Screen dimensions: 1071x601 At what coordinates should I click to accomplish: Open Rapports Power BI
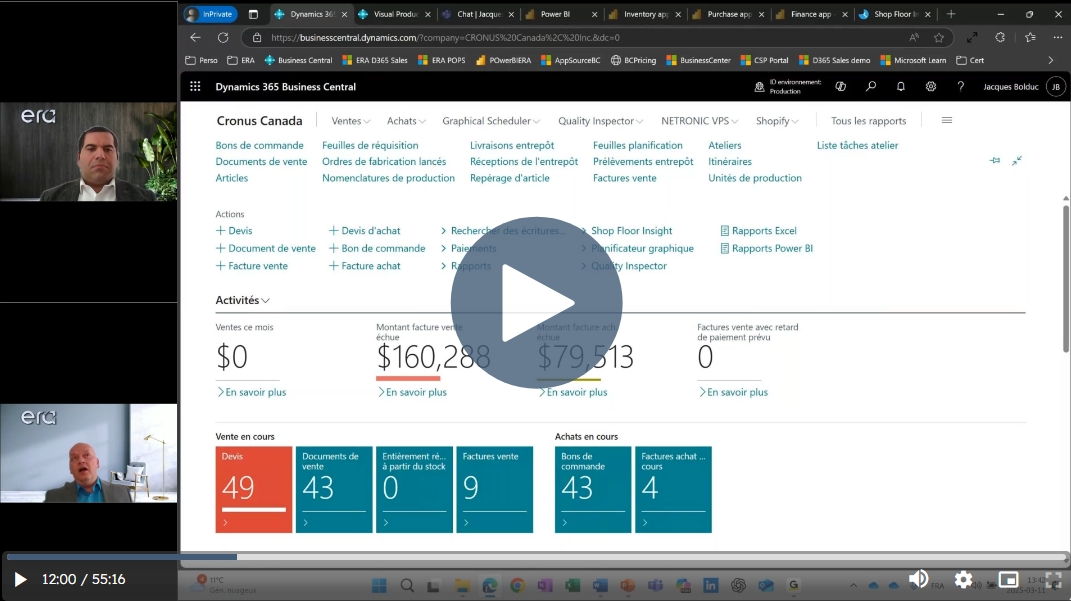point(766,249)
